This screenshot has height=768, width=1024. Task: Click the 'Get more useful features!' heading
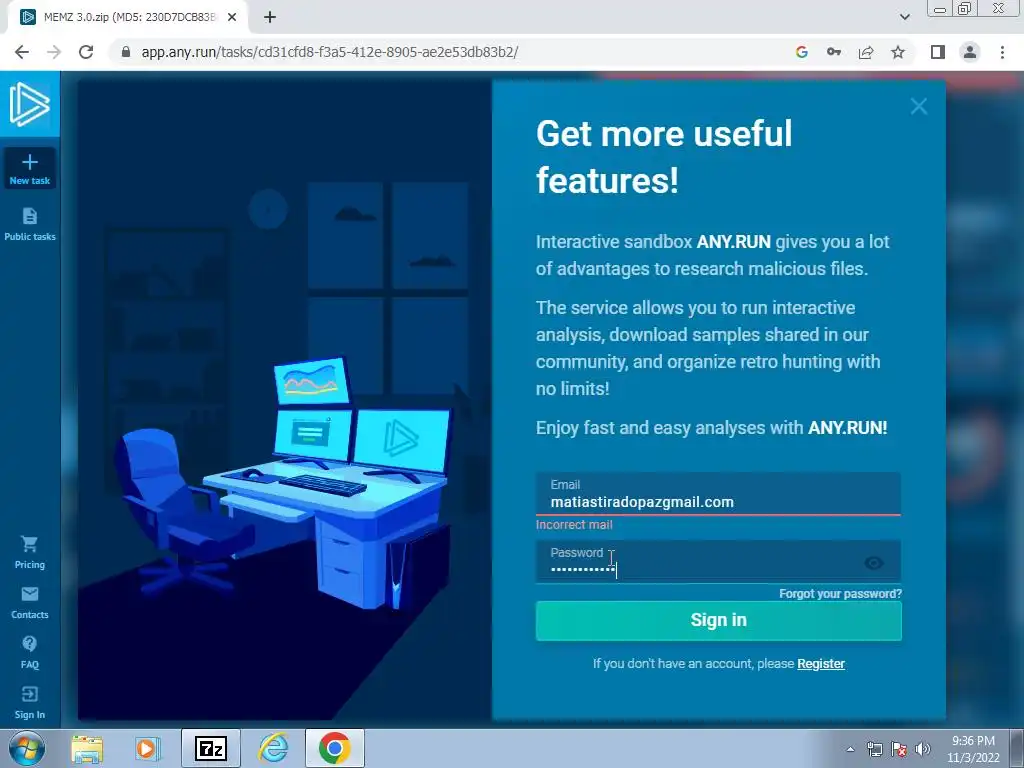coord(664,157)
